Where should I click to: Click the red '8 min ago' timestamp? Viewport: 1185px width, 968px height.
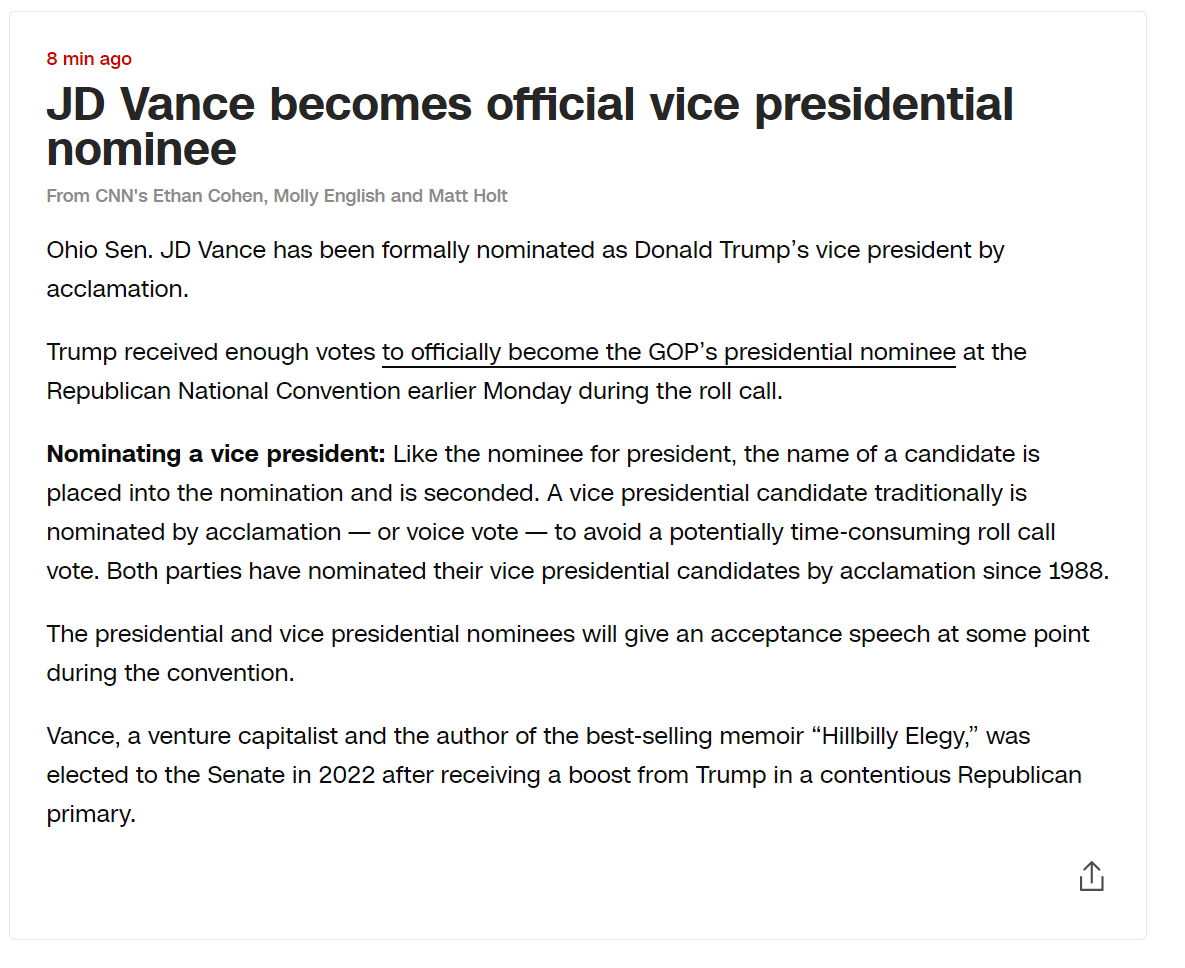pos(89,59)
